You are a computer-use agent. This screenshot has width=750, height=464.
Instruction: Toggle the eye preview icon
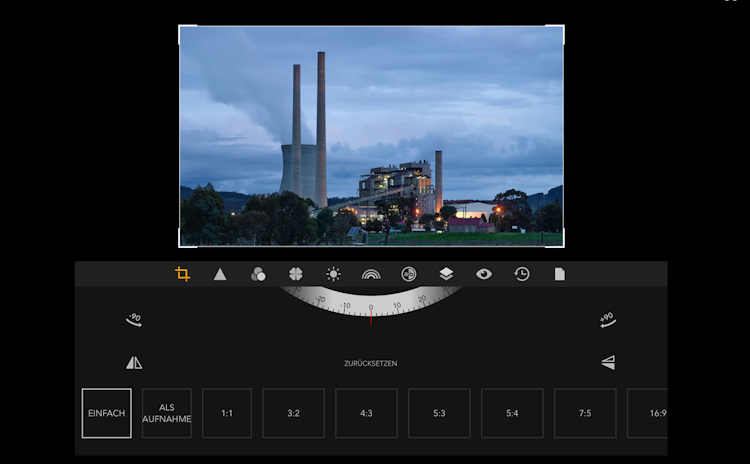coord(484,274)
